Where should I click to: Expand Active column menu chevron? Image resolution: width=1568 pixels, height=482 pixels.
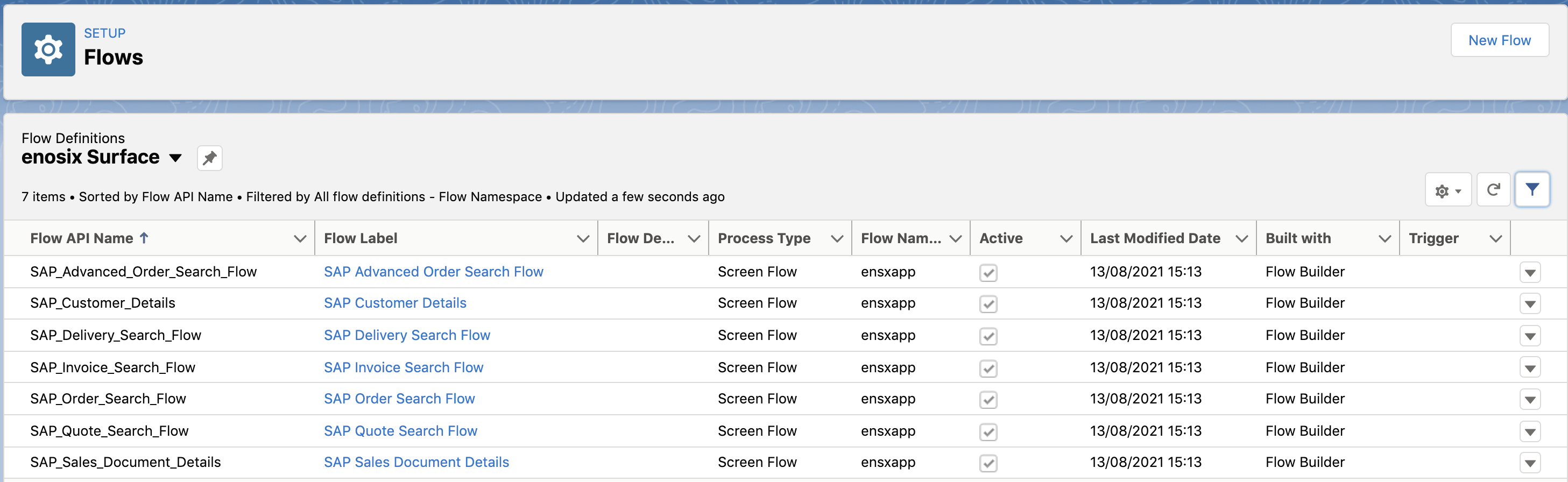(x=1066, y=238)
